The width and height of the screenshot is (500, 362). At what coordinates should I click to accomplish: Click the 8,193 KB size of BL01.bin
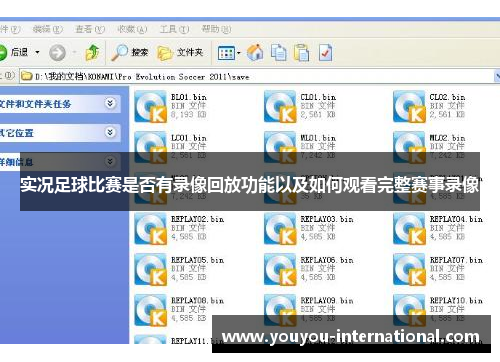[189, 115]
